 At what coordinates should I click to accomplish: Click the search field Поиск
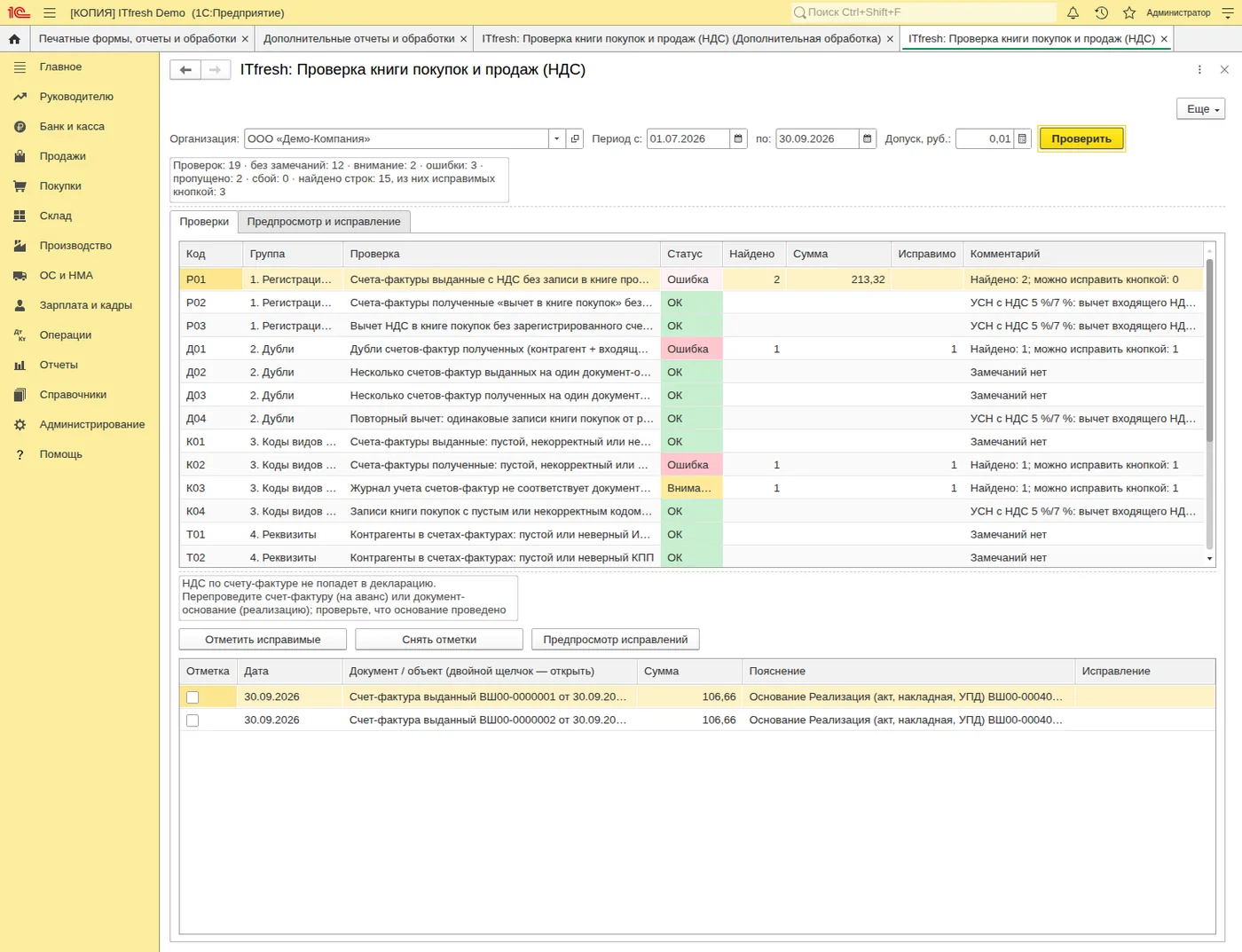point(924,12)
